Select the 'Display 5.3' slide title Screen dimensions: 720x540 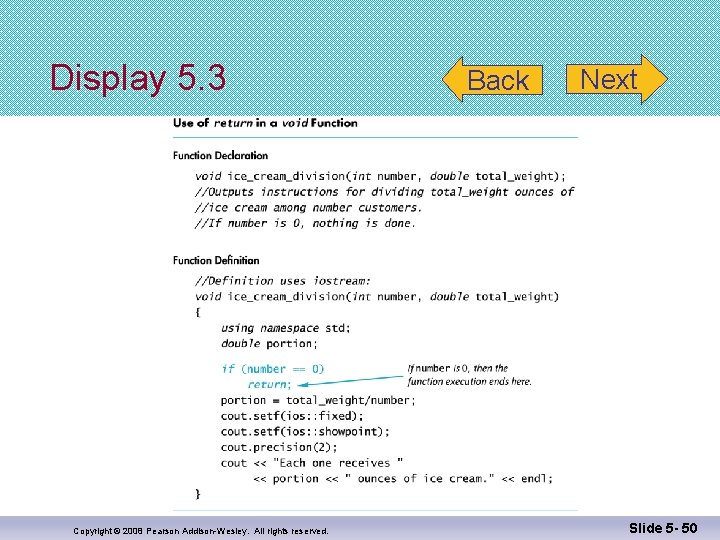coord(138,77)
